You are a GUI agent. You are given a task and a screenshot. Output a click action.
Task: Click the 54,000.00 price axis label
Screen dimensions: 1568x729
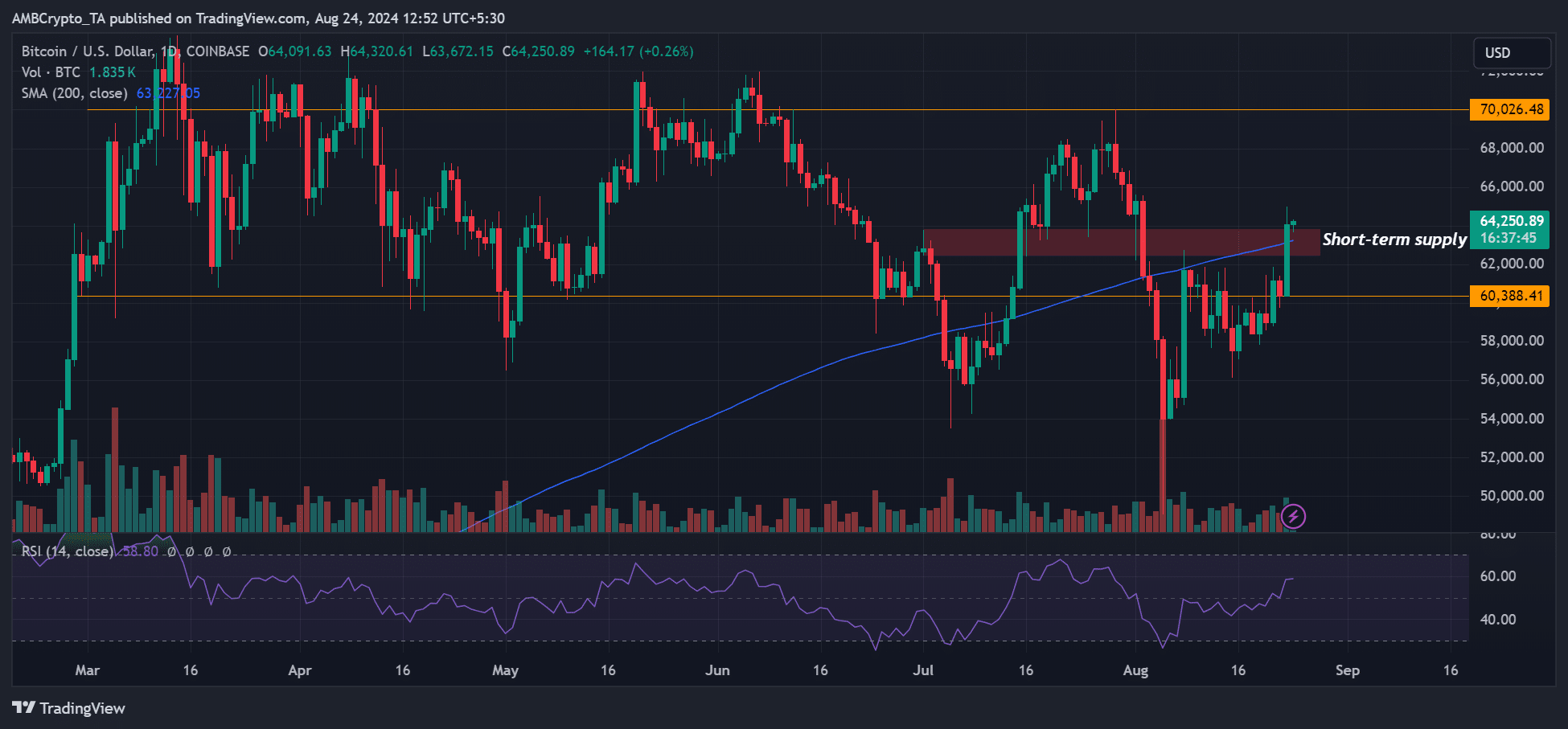(x=1512, y=419)
